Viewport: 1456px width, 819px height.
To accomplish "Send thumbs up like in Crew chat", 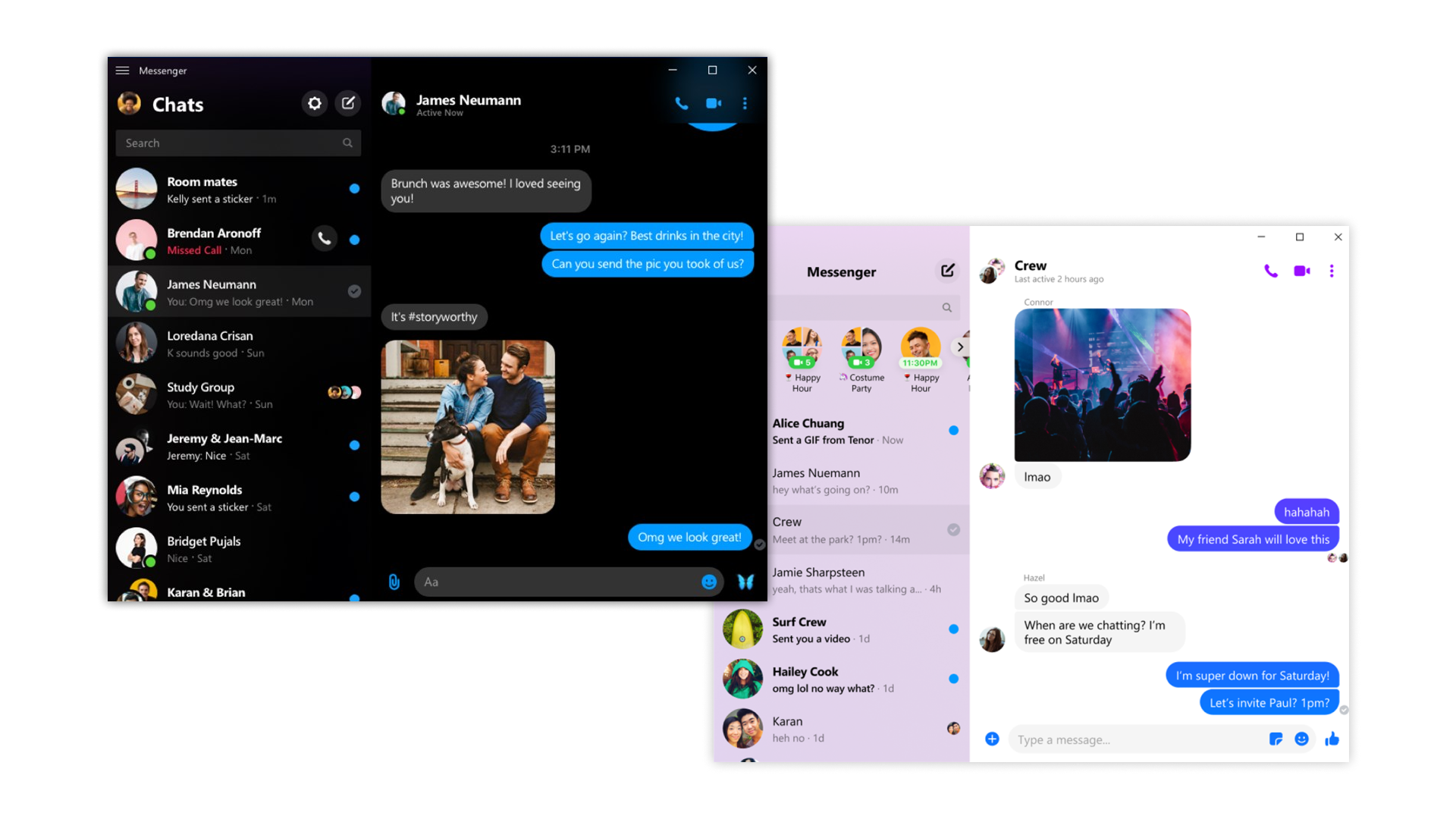I will click(x=1332, y=739).
